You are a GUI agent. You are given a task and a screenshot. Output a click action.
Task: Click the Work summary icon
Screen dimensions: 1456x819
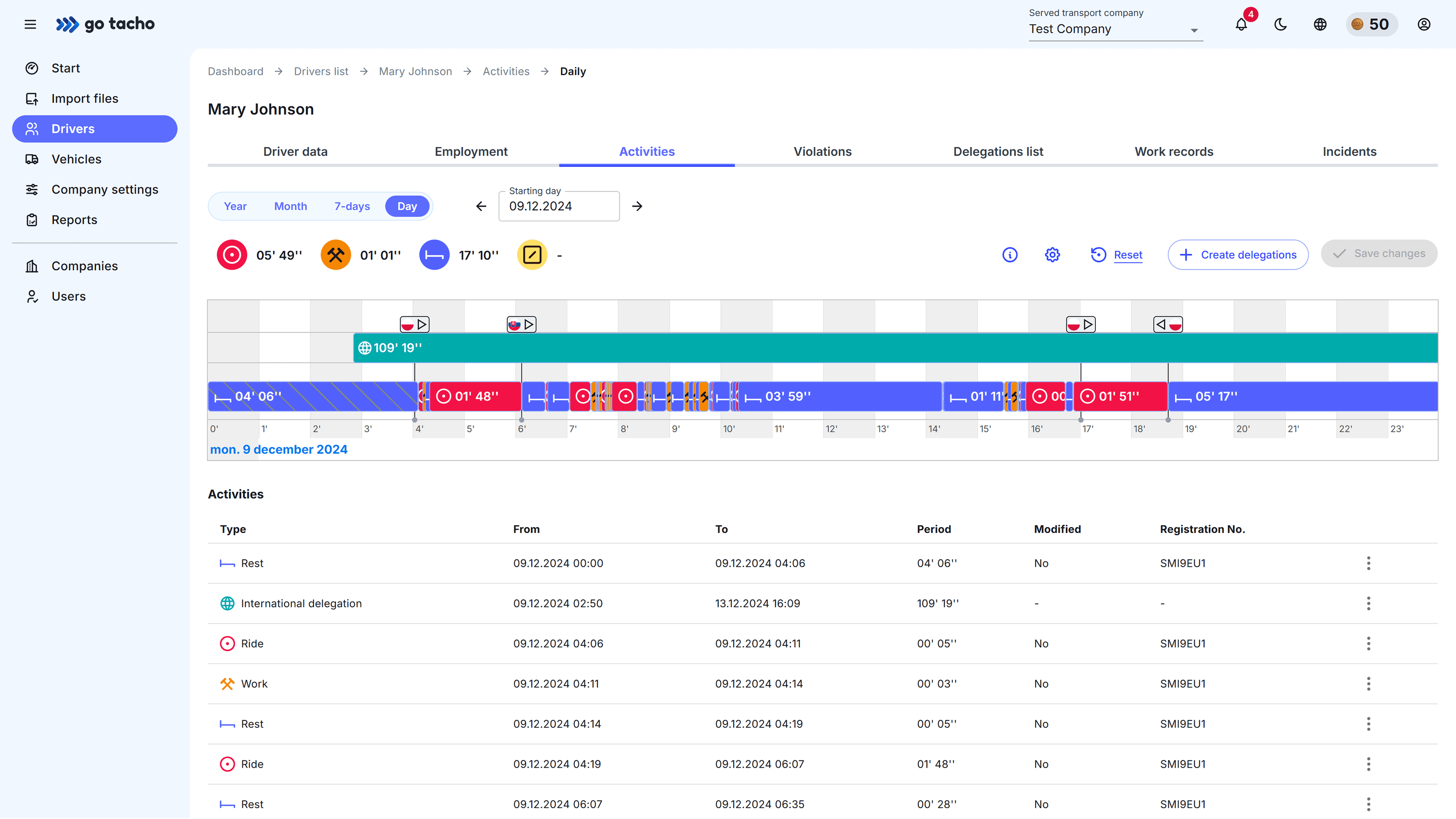(x=335, y=255)
